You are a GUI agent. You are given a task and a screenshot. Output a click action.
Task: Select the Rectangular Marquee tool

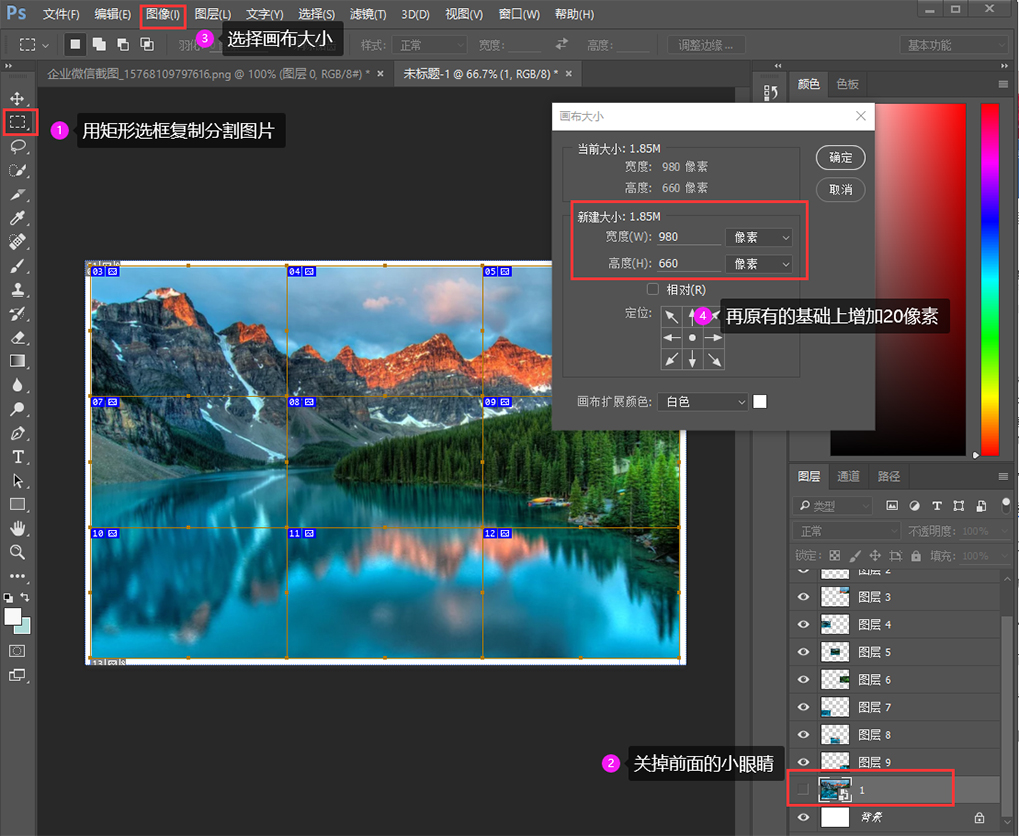[x=17, y=122]
